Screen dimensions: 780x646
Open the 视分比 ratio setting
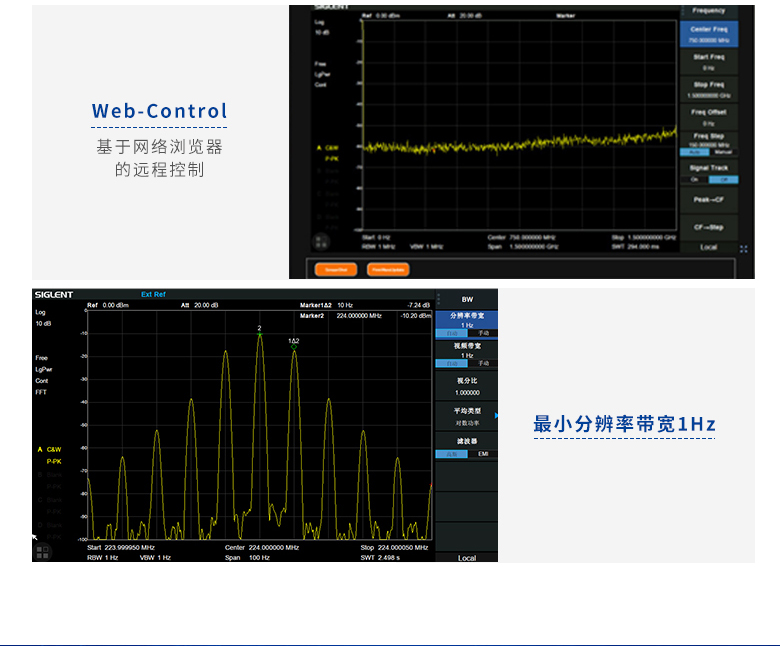467,386
